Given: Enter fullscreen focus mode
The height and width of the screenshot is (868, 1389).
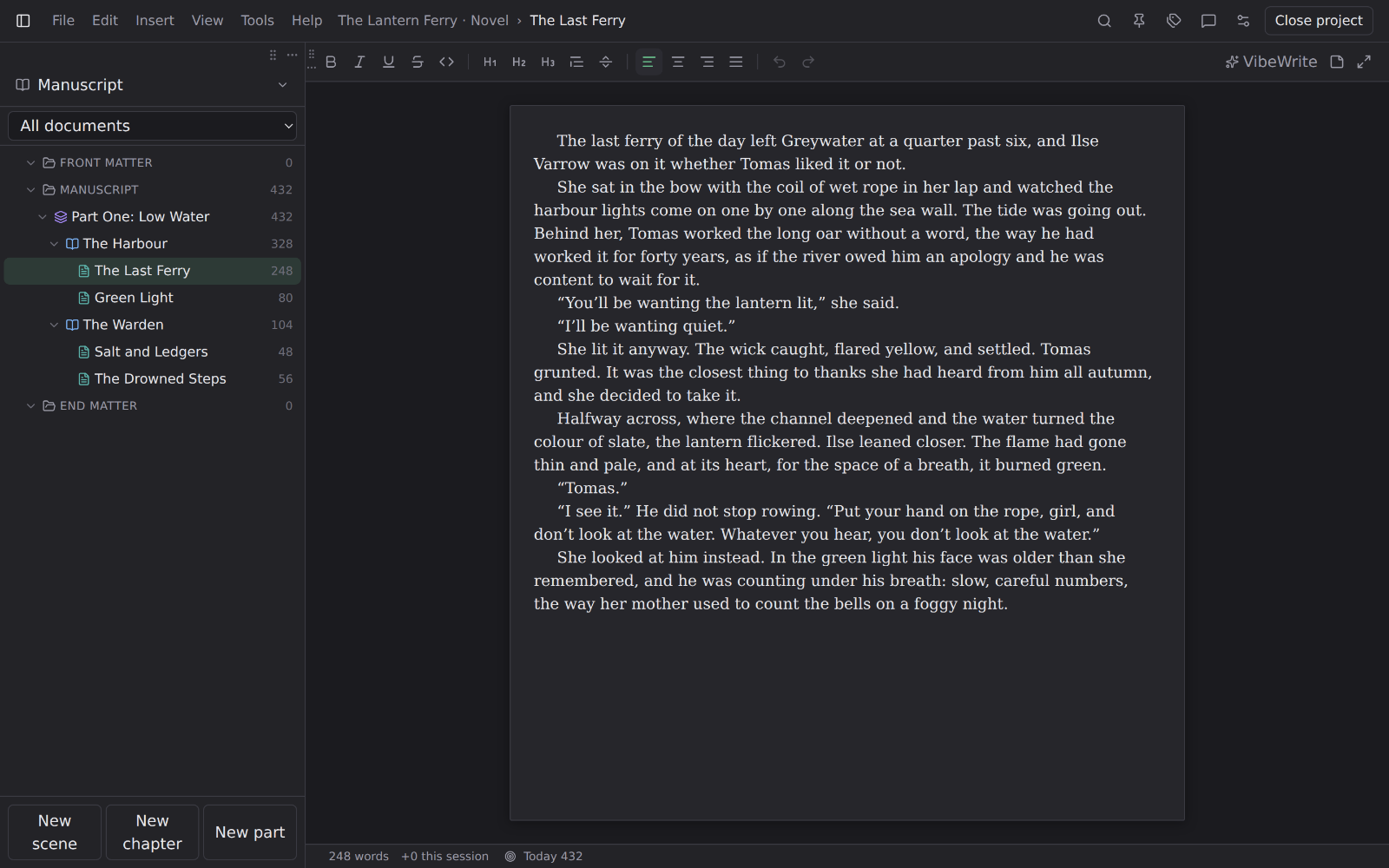Looking at the screenshot, I should (x=1365, y=62).
